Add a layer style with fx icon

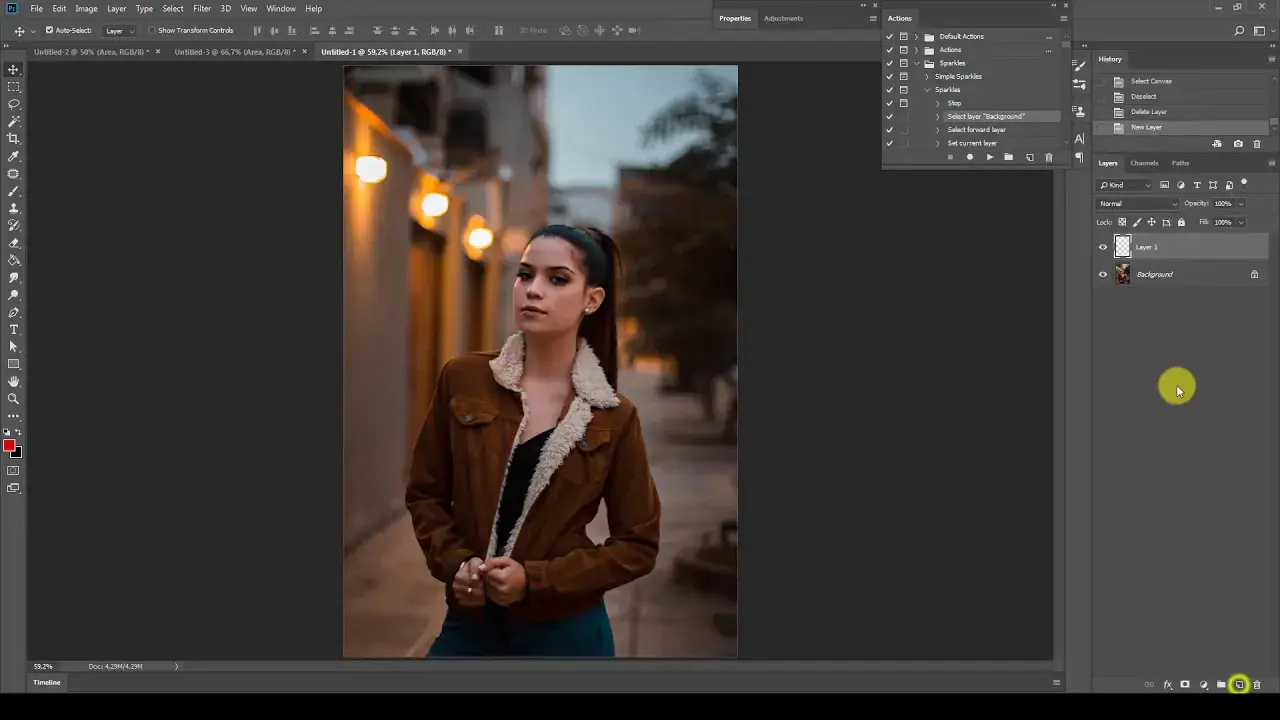click(x=1167, y=685)
